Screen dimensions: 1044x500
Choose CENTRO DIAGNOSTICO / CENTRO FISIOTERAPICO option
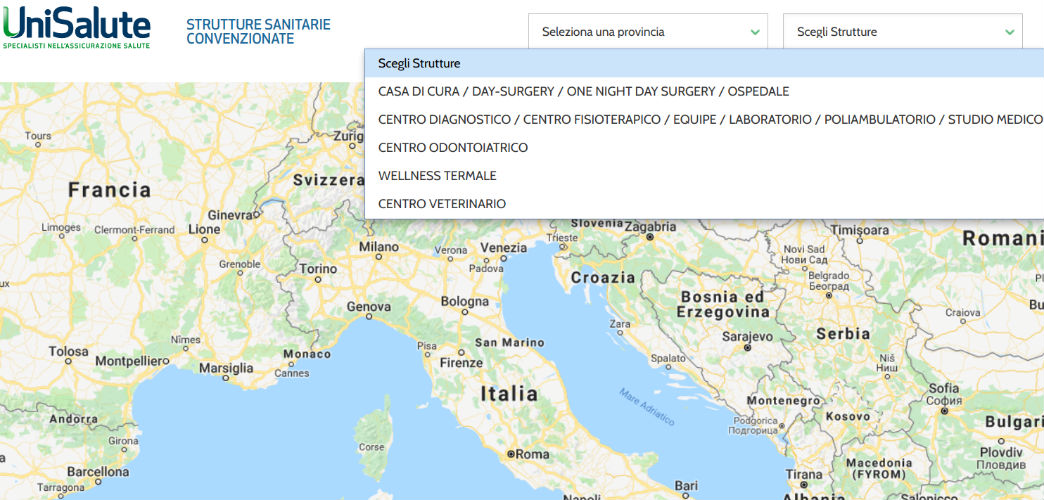tap(704, 119)
